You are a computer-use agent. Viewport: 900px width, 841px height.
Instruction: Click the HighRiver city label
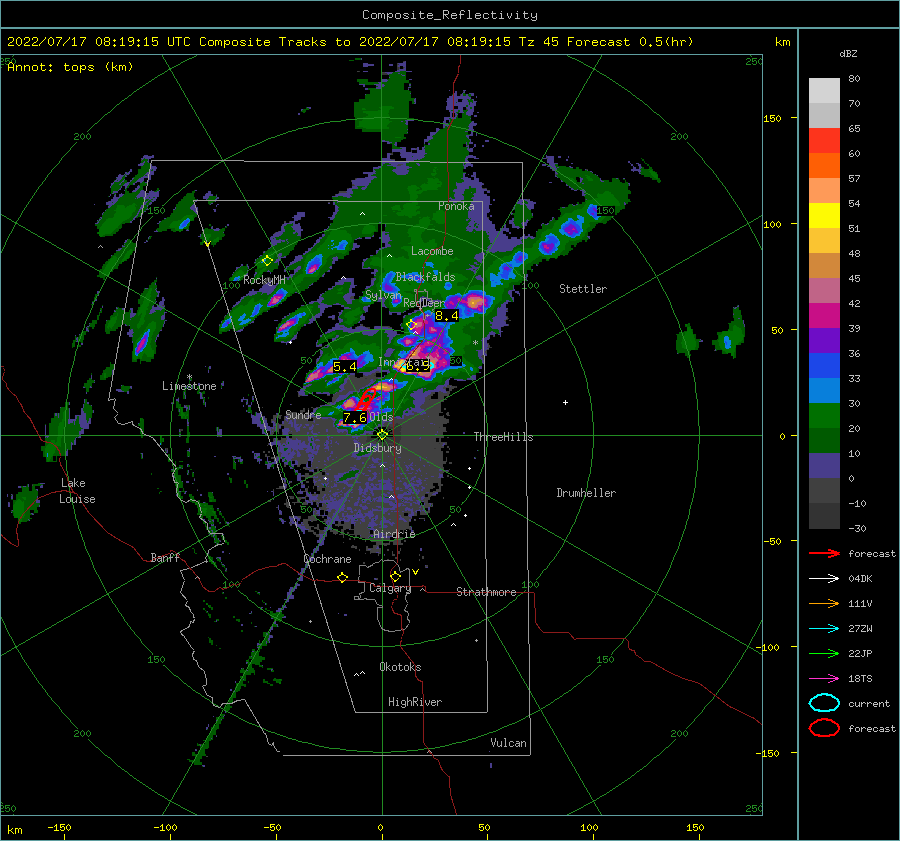(415, 702)
